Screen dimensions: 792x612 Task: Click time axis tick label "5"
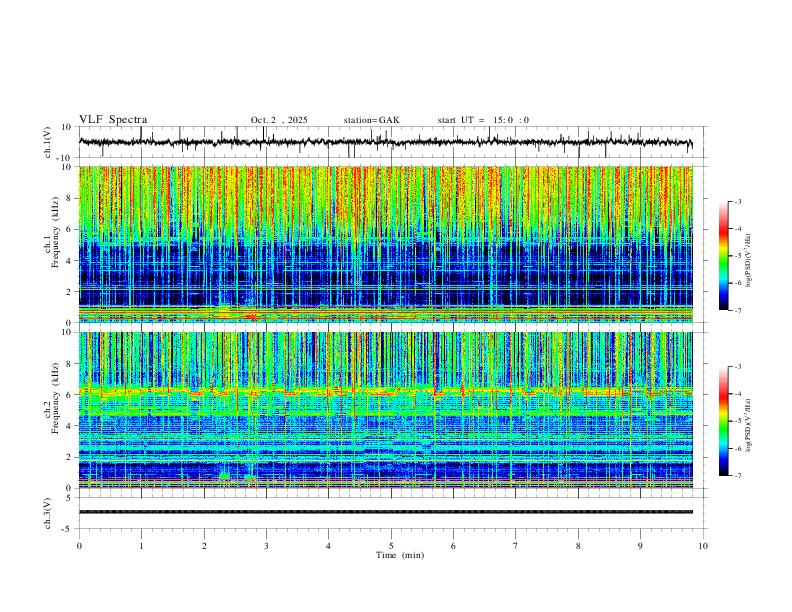tap(391, 546)
